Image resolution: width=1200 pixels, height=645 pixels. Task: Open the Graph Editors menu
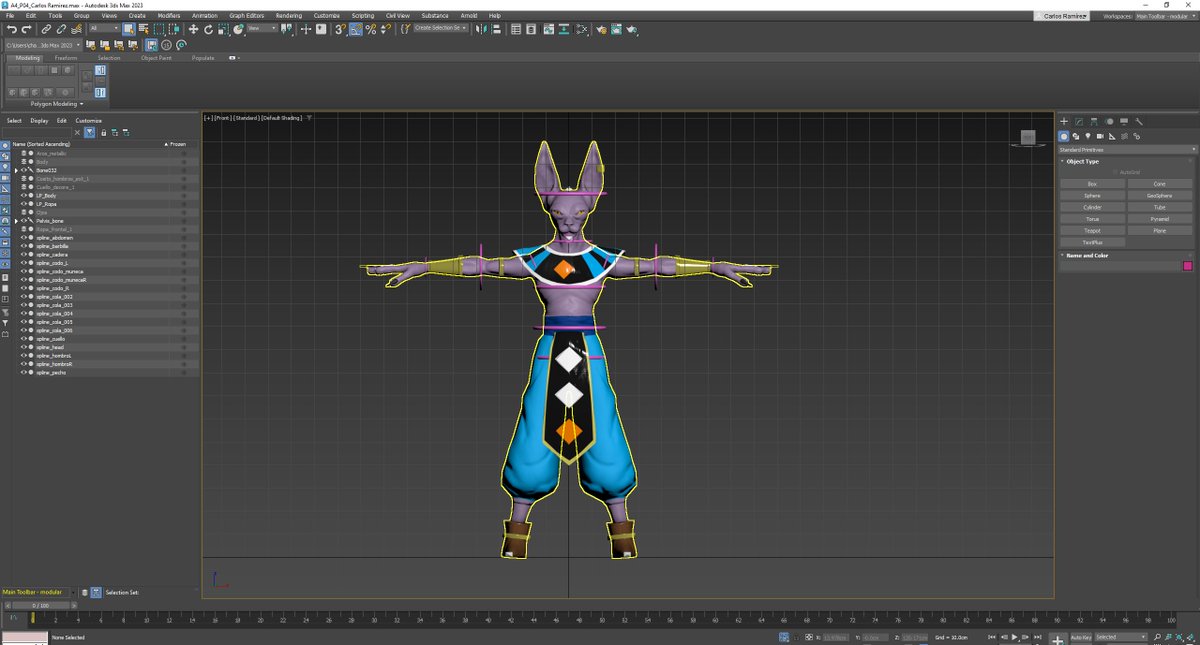tap(246, 16)
